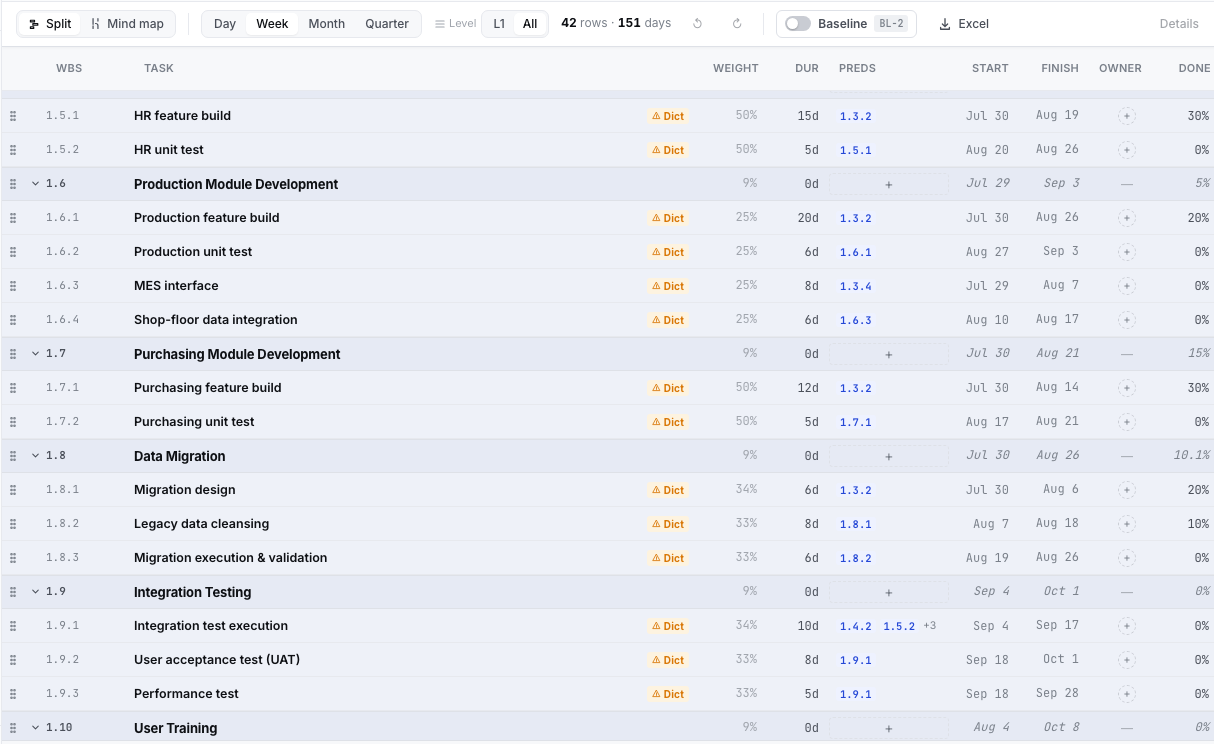Assign owner for Migration design
This screenshot has width=1214, height=744.
pos(1127,490)
